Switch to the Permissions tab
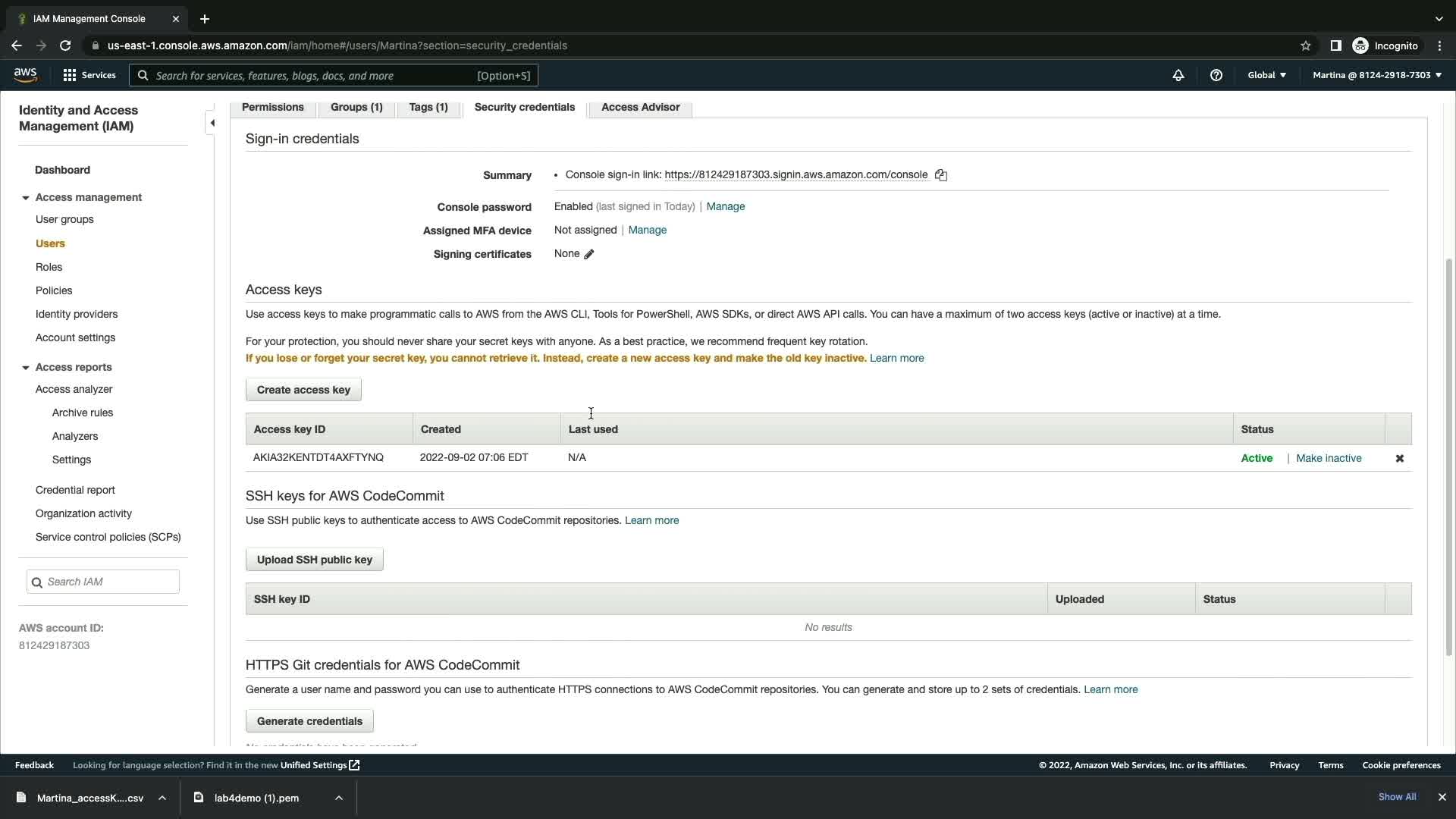Screen dimensions: 1456x819 tap(272, 107)
